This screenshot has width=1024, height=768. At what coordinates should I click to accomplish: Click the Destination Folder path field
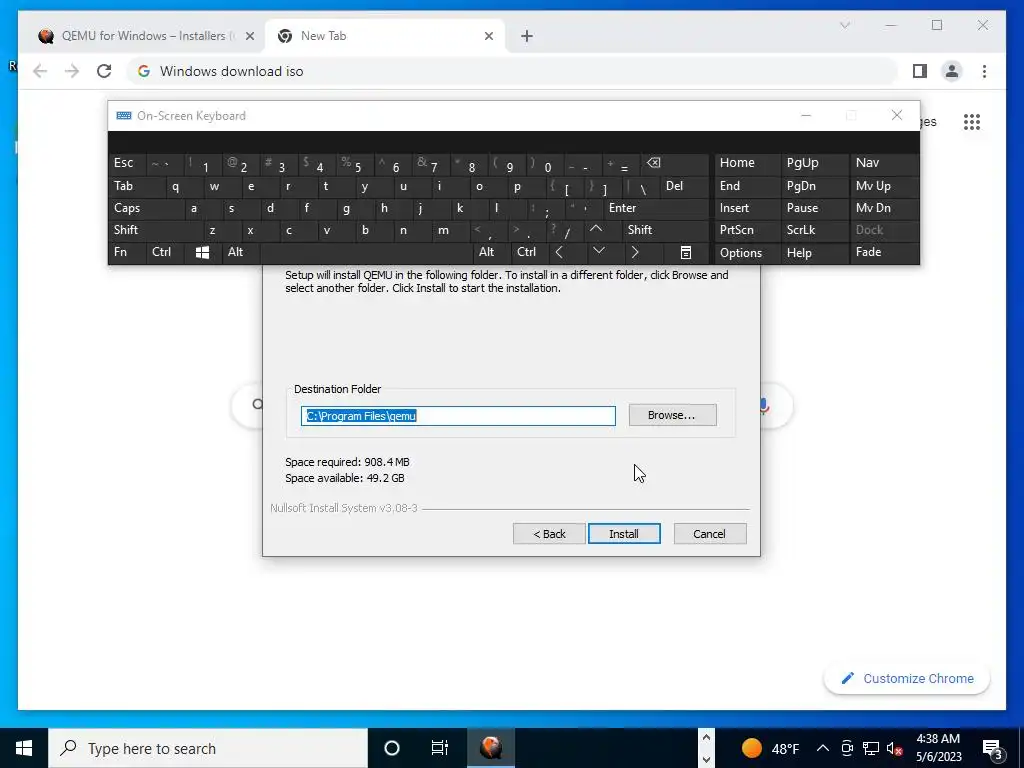[x=458, y=416]
